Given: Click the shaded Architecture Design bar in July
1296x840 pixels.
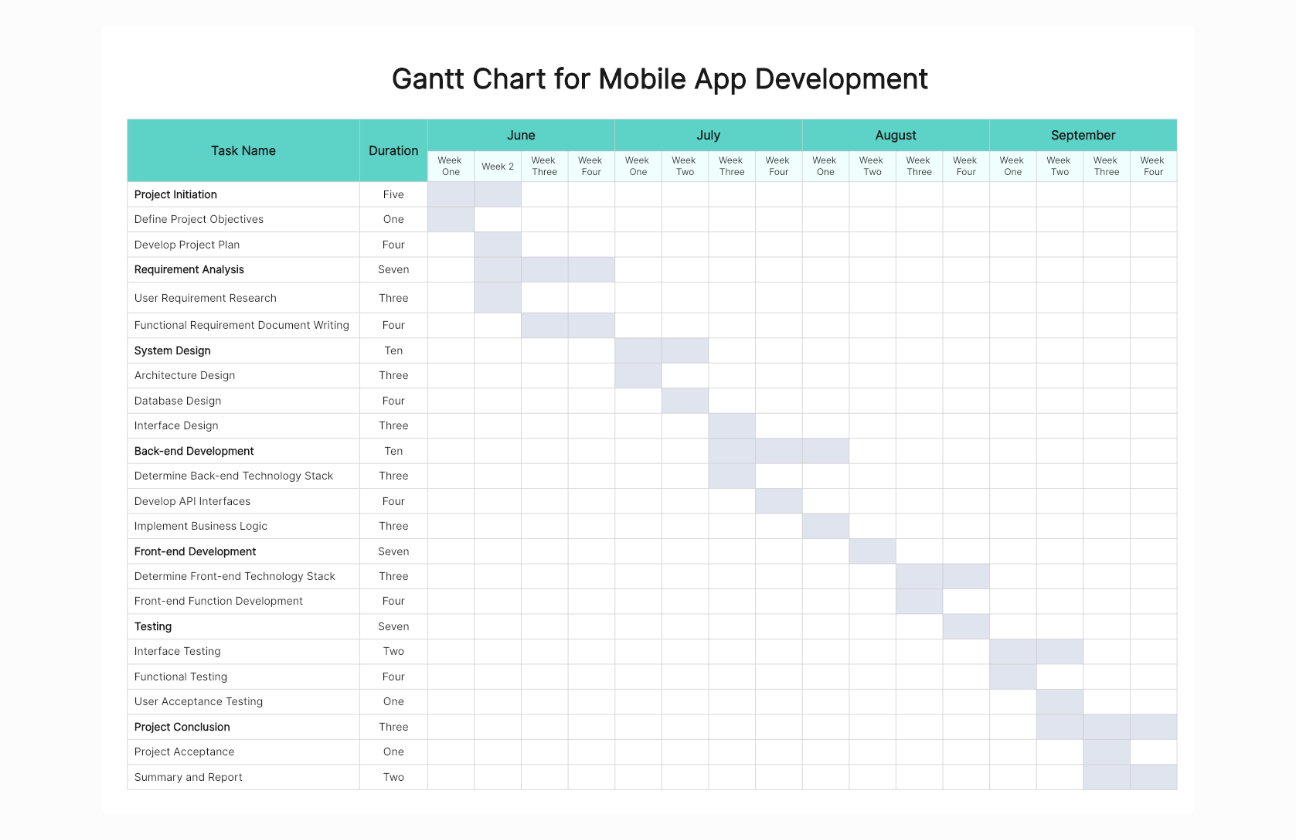Looking at the screenshot, I should click(x=637, y=376).
